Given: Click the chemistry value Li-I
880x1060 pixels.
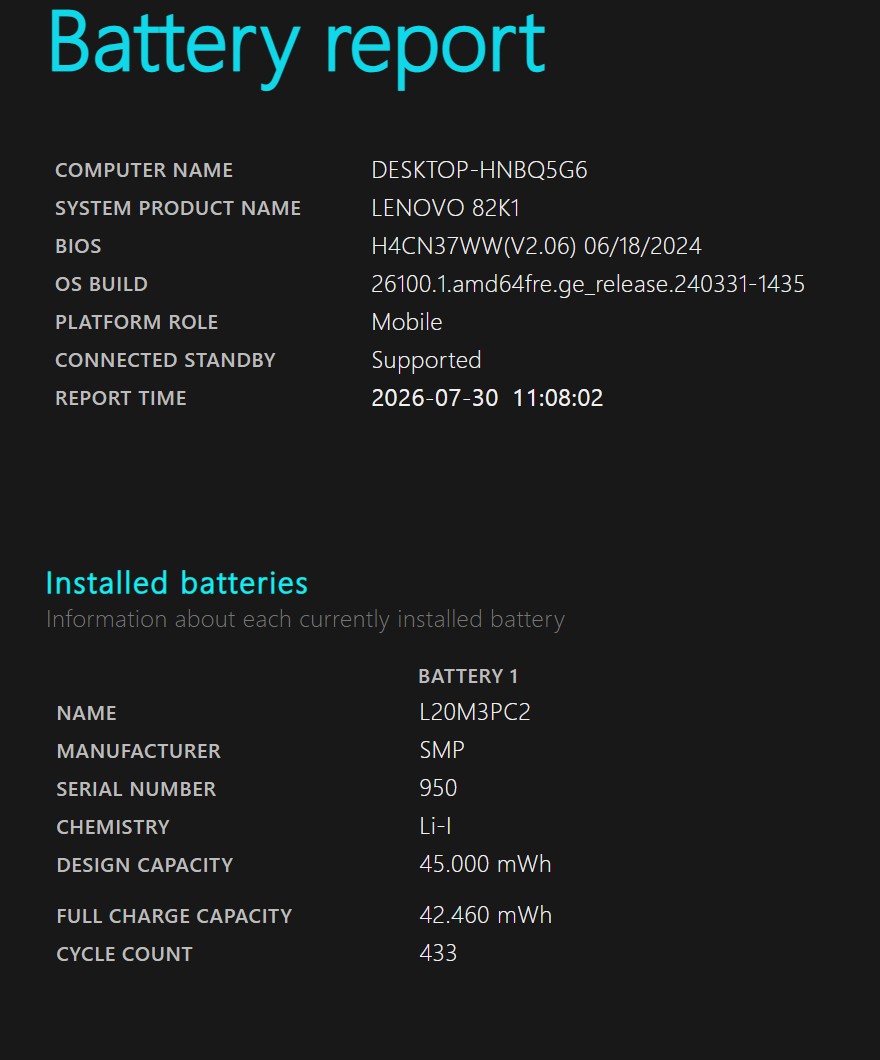Looking at the screenshot, I should [x=435, y=826].
